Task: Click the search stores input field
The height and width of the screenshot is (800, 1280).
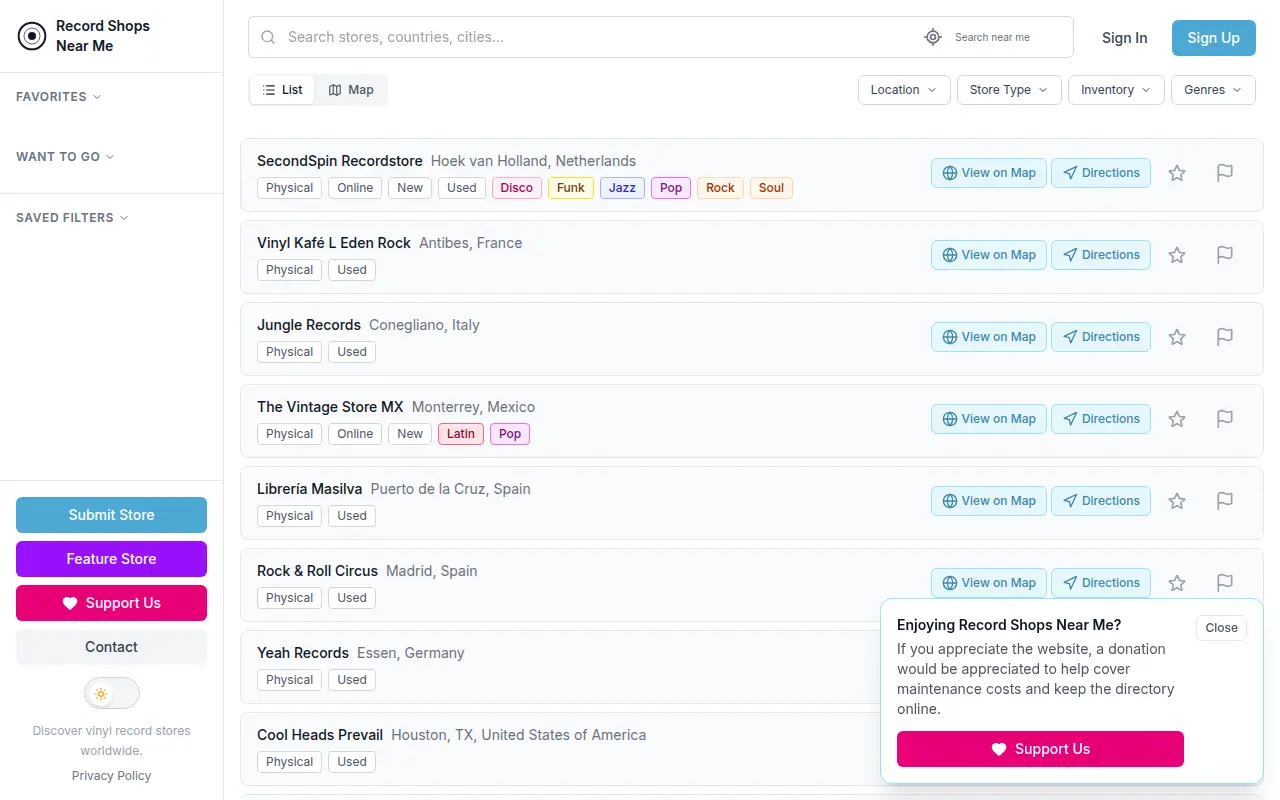Action: [x=600, y=37]
